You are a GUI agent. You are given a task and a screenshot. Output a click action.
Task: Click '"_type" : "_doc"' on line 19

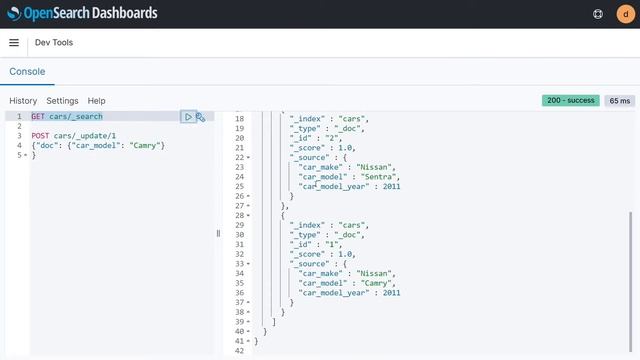coord(327,129)
